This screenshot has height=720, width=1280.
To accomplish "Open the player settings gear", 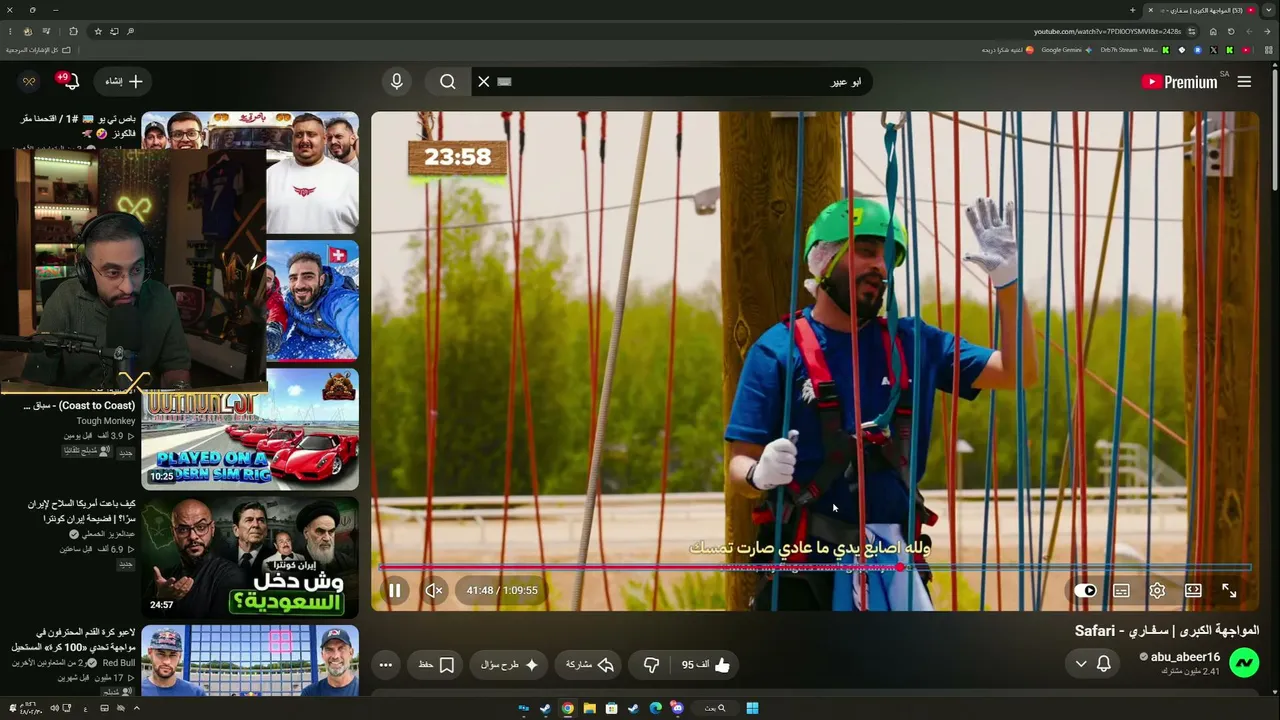I will click(x=1157, y=590).
